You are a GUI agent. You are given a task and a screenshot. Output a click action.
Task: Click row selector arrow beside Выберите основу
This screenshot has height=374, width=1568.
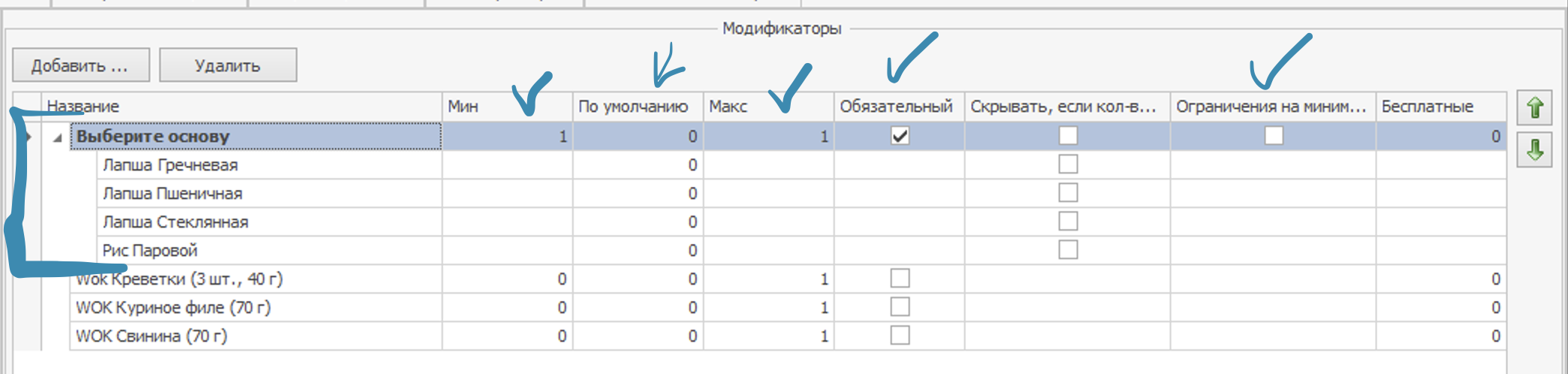click(x=29, y=137)
